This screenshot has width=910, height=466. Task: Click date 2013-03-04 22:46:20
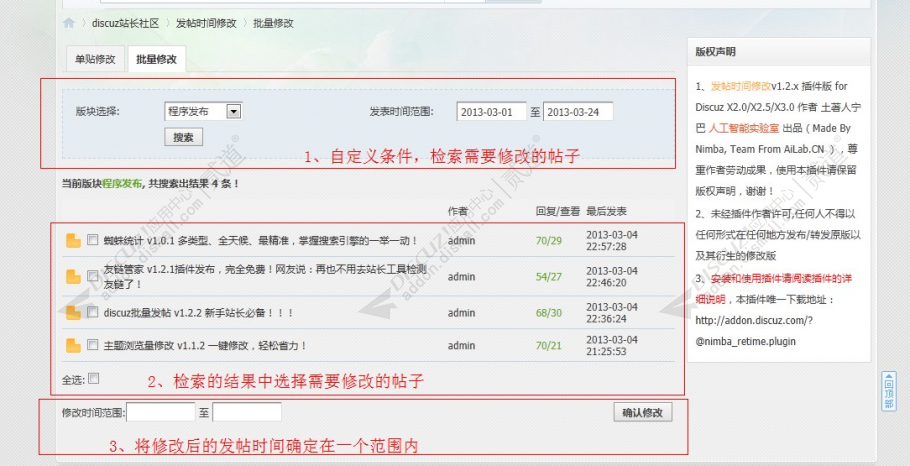612,277
